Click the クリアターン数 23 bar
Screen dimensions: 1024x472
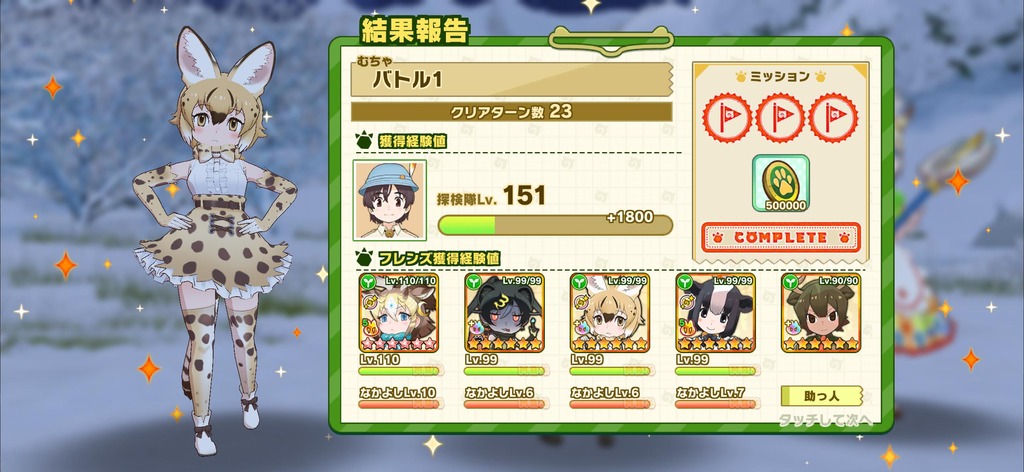(511, 112)
